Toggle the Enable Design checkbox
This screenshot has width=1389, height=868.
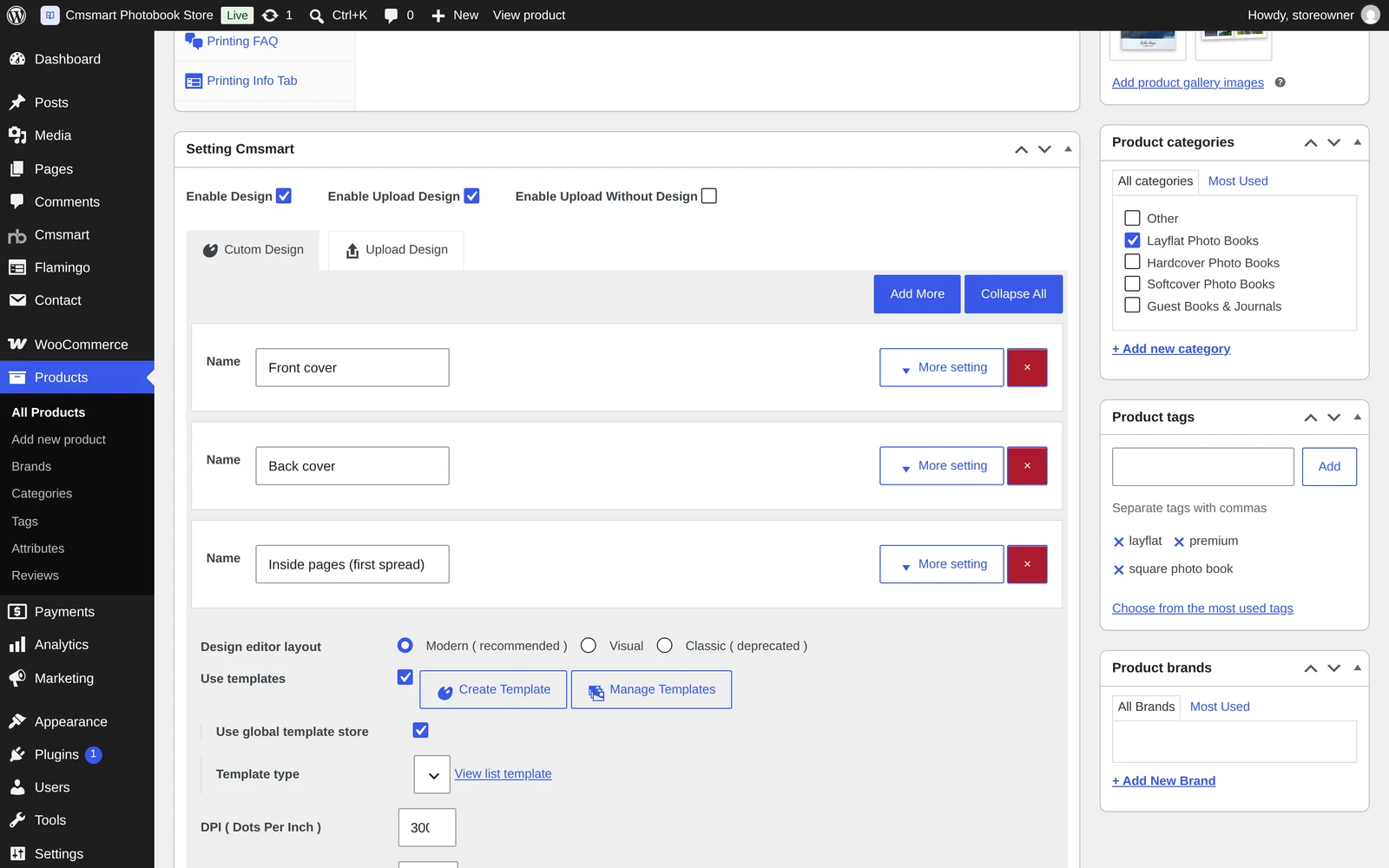tap(284, 196)
